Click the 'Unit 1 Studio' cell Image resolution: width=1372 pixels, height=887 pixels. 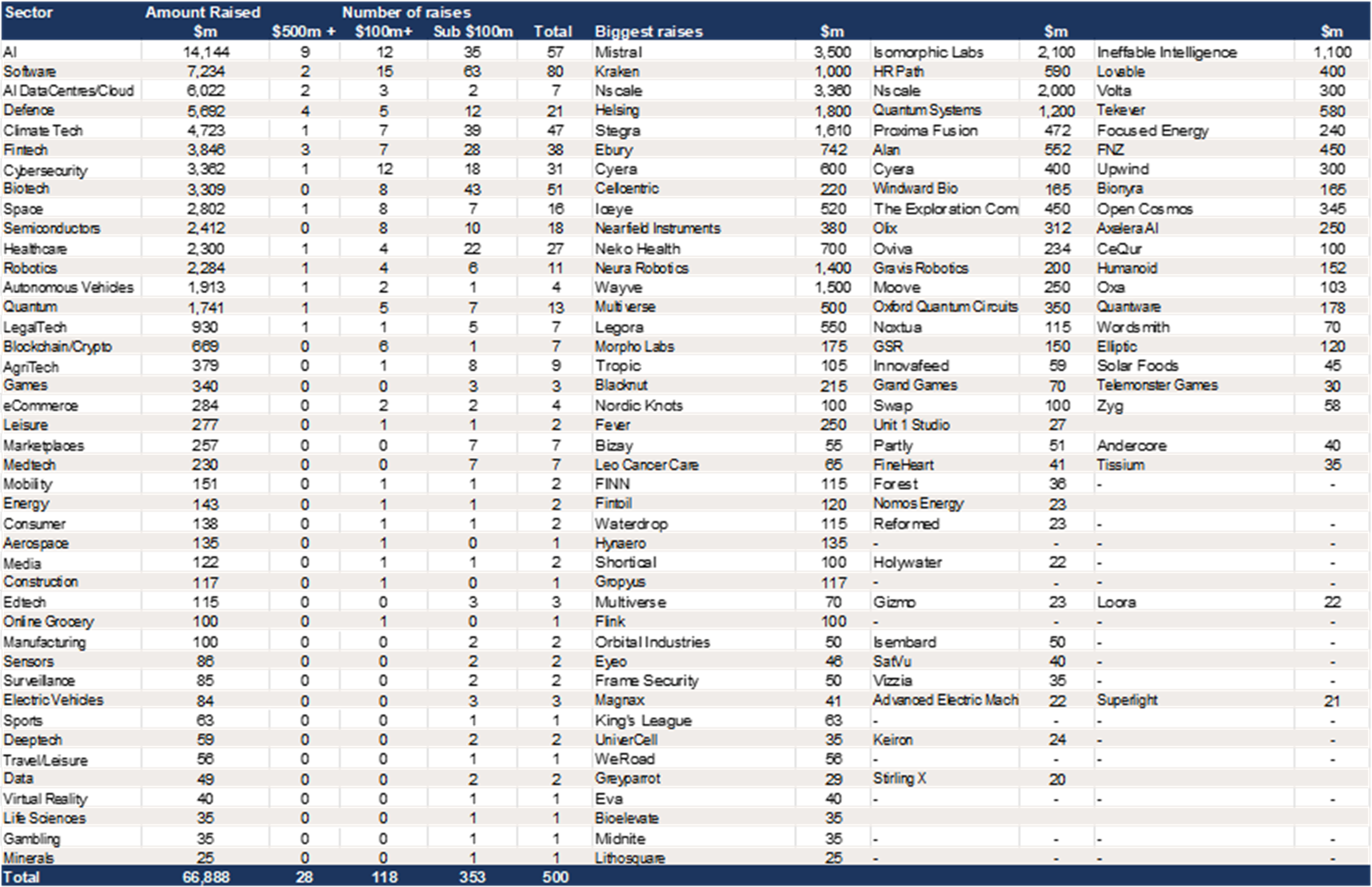tap(911, 424)
